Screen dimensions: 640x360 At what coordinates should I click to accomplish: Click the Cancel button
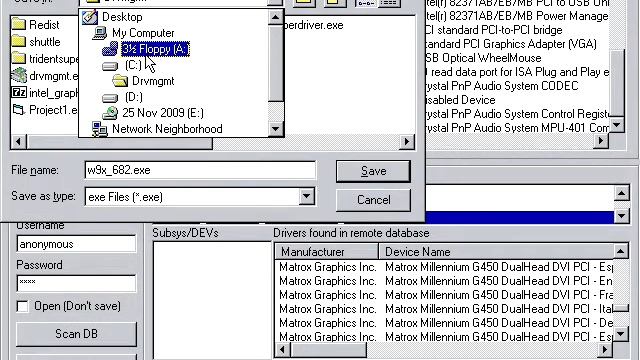click(373, 200)
